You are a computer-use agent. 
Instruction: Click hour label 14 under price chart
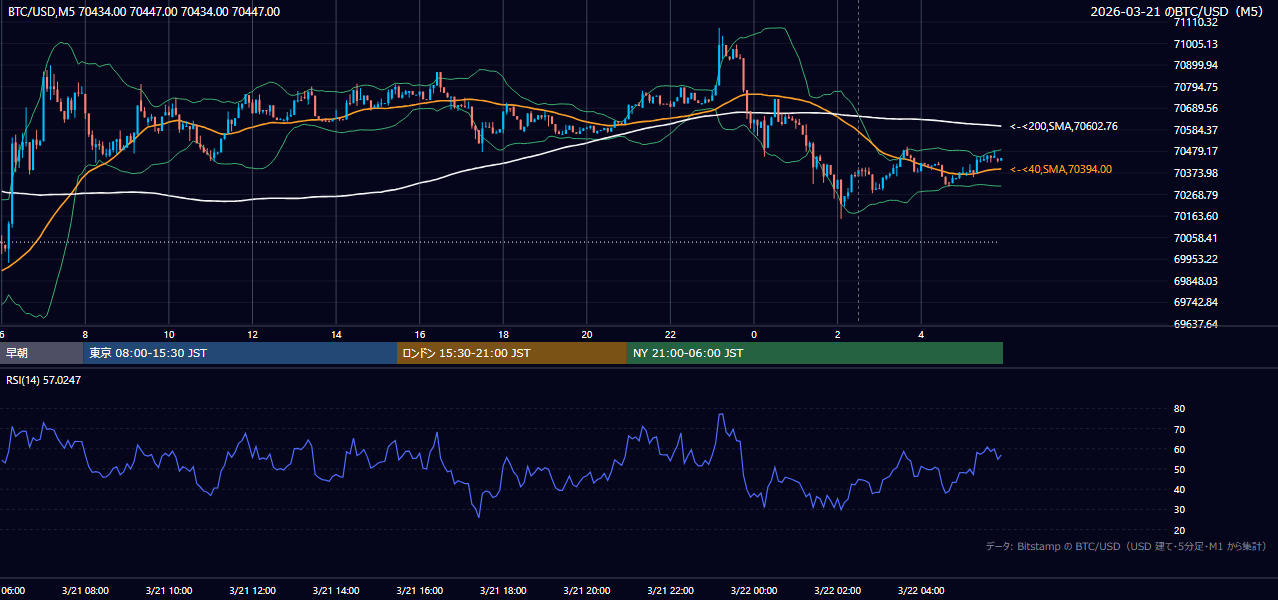[336, 334]
